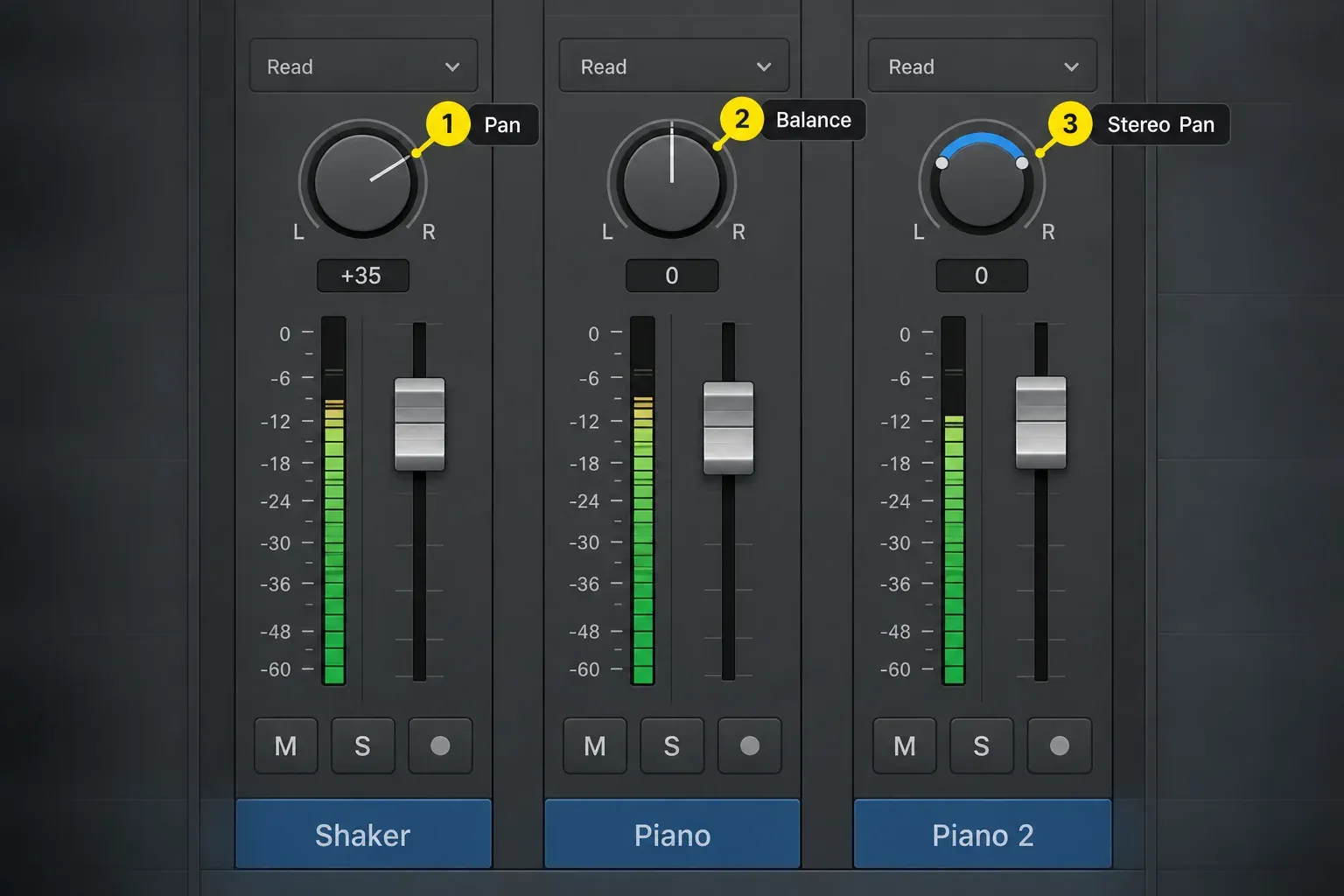Click the Piano volume fader handle
This screenshot has width=1344, height=896.
[729, 428]
